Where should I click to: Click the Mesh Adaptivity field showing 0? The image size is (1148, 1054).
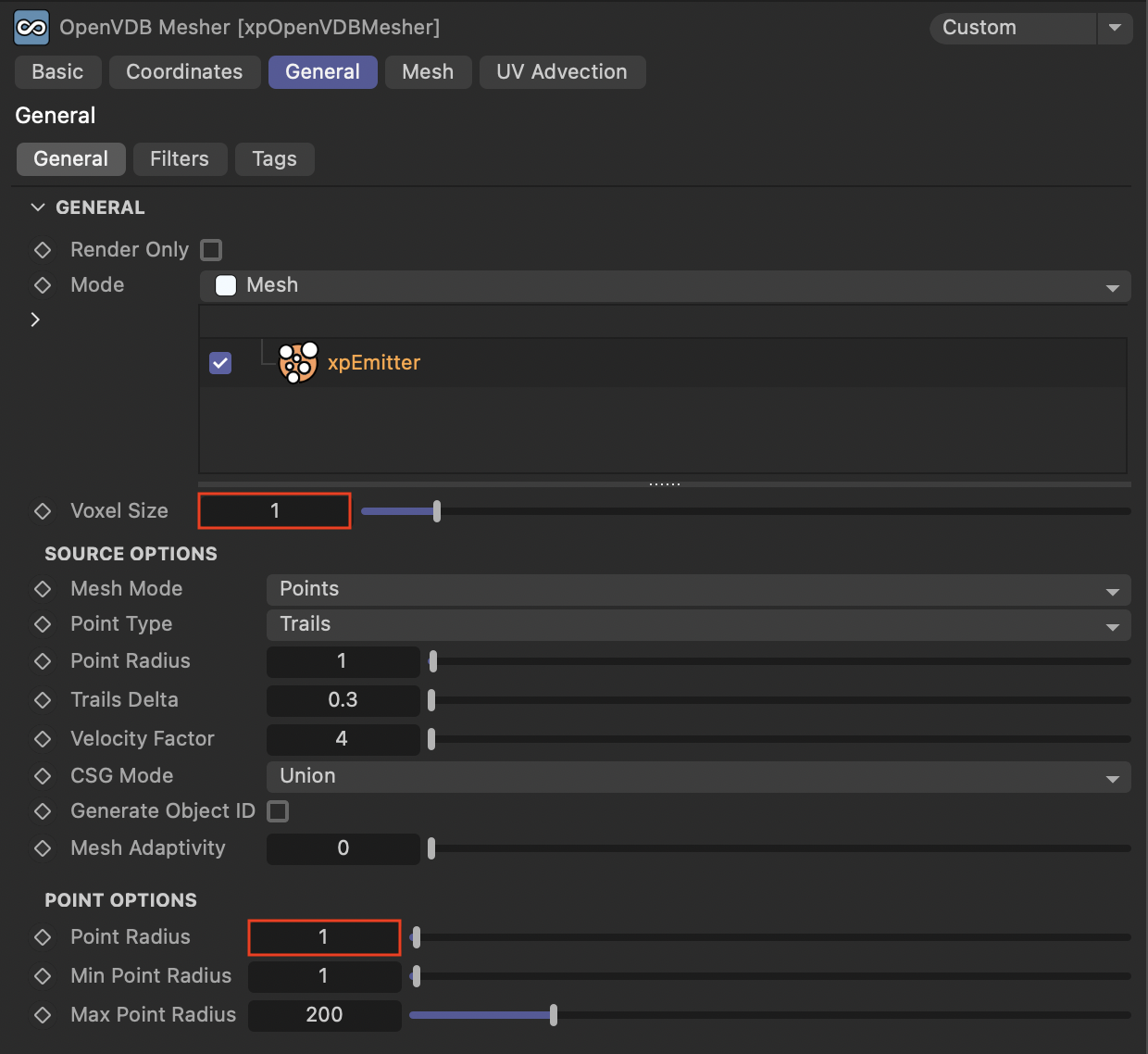pos(343,848)
